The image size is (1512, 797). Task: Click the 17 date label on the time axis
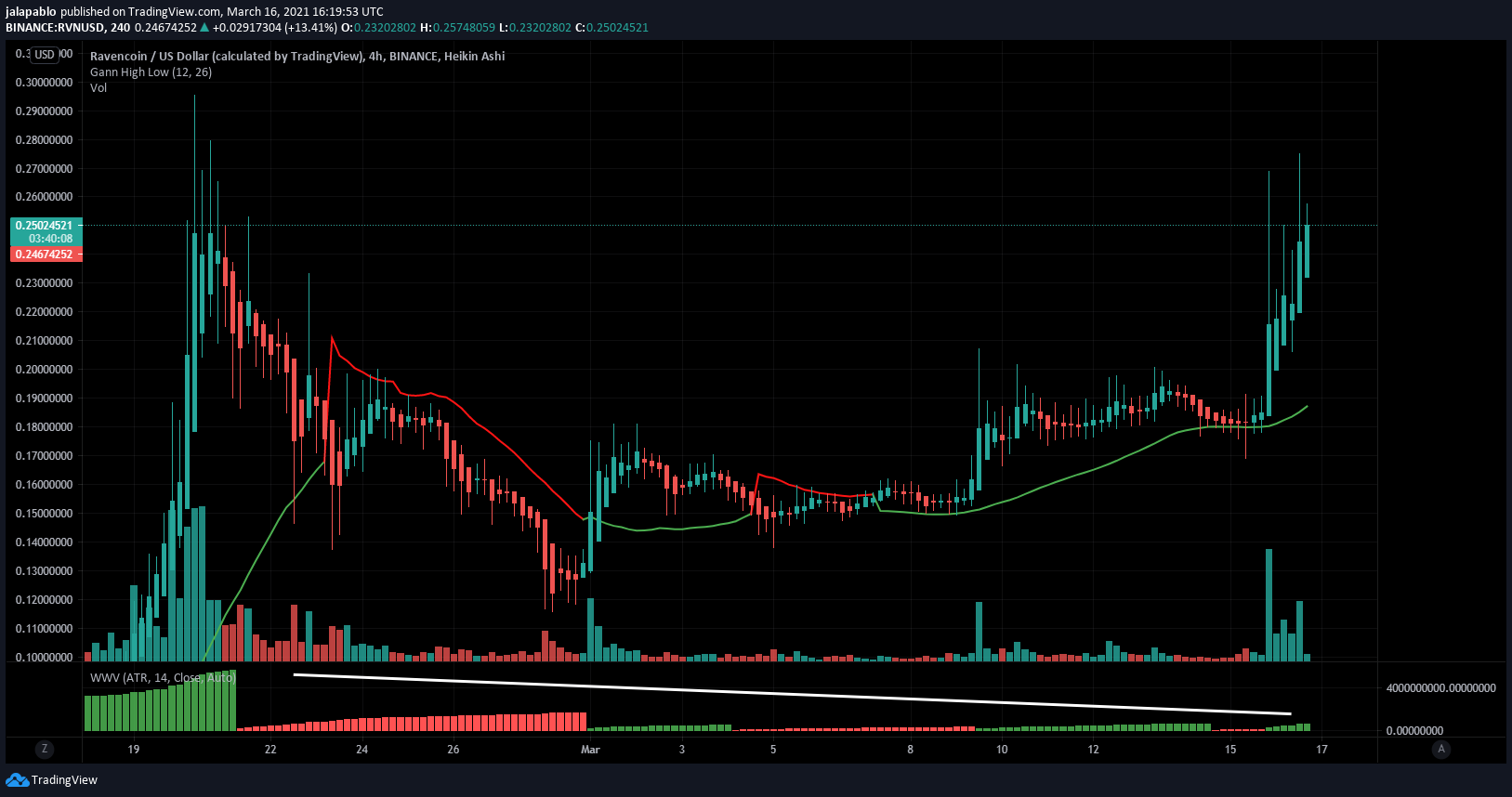[x=1321, y=750]
